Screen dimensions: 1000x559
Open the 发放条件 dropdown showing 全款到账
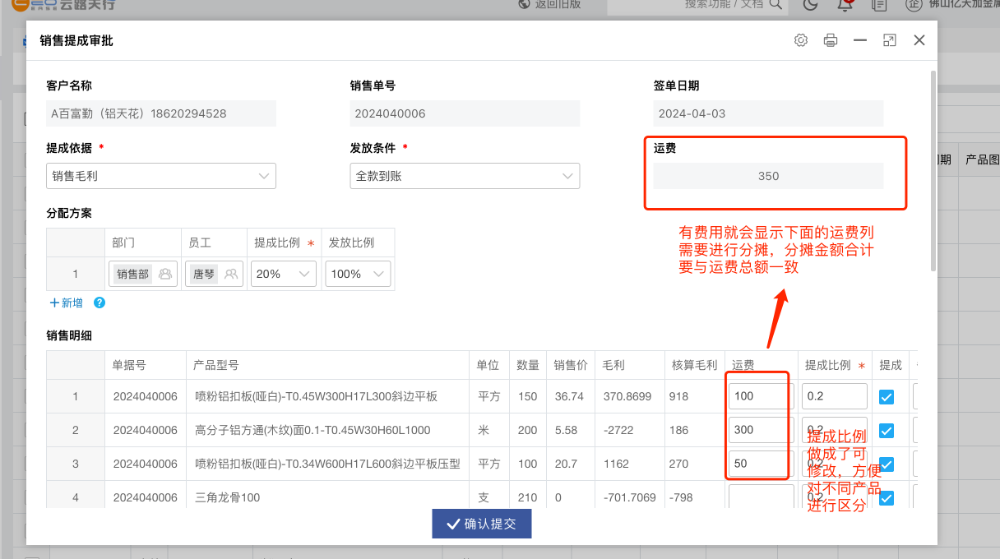[464, 176]
